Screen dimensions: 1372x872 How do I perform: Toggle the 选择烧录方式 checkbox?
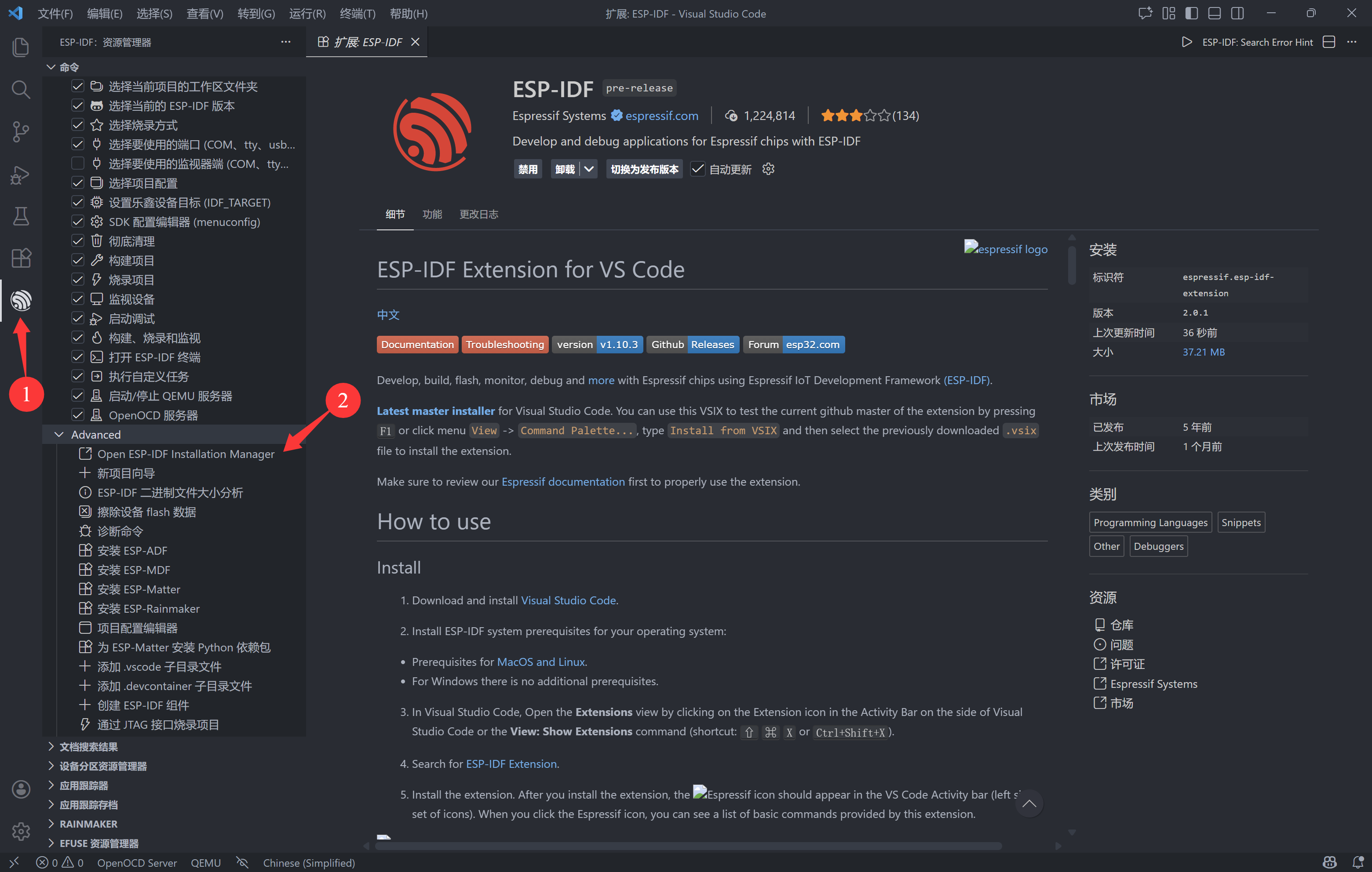(77, 125)
